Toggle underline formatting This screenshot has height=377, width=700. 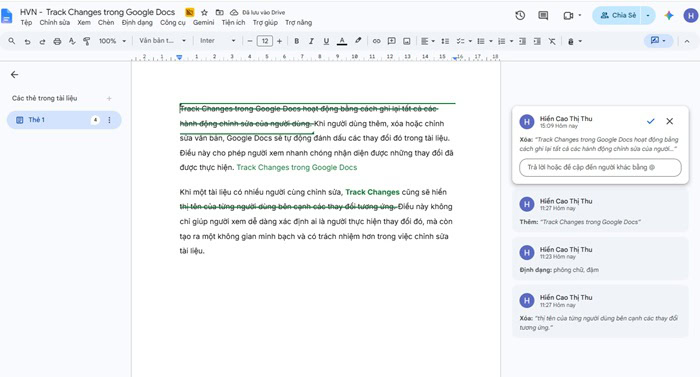pyautogui.click(x=326, y=41)
